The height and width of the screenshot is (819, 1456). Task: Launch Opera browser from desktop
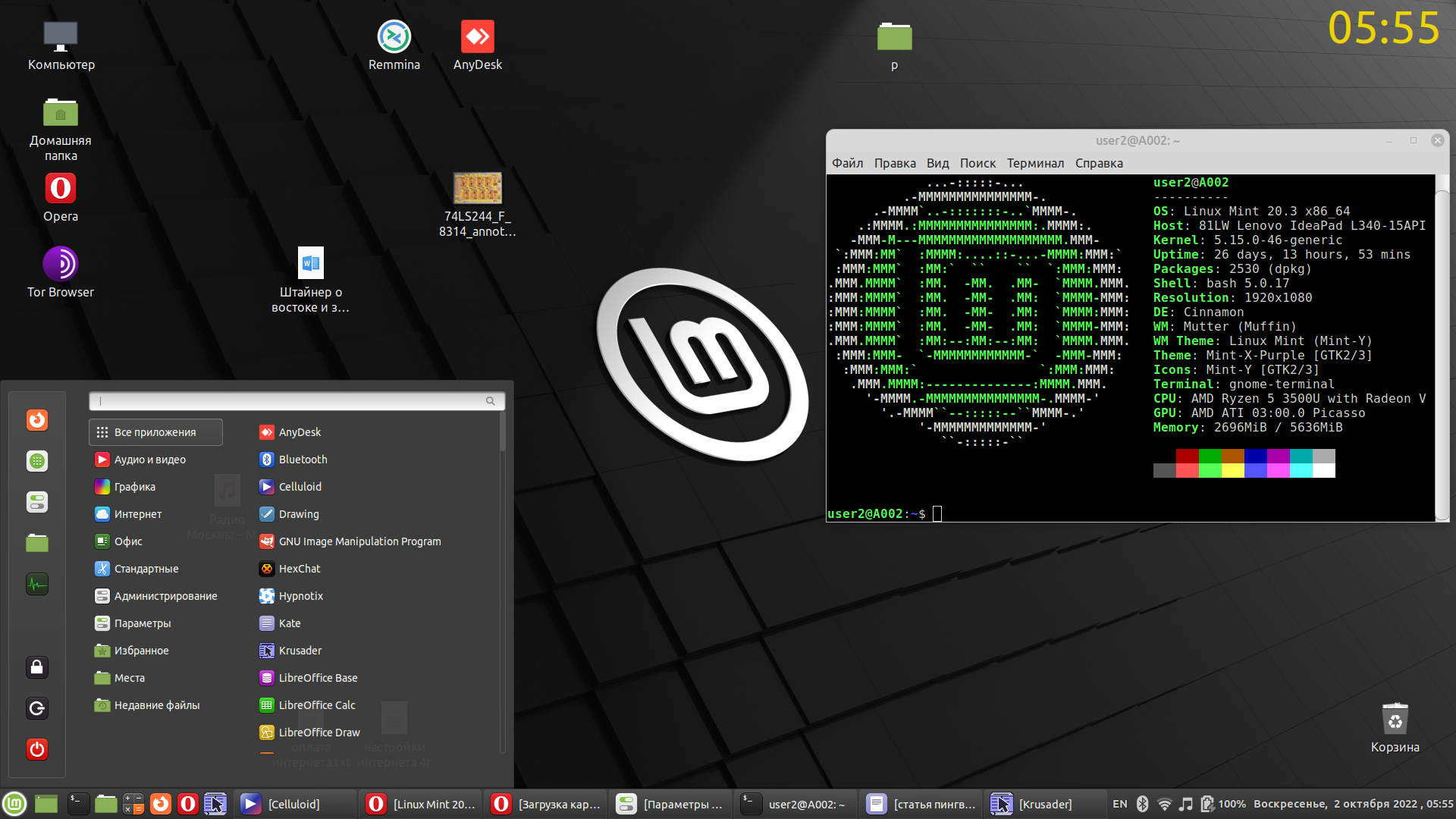59,189
